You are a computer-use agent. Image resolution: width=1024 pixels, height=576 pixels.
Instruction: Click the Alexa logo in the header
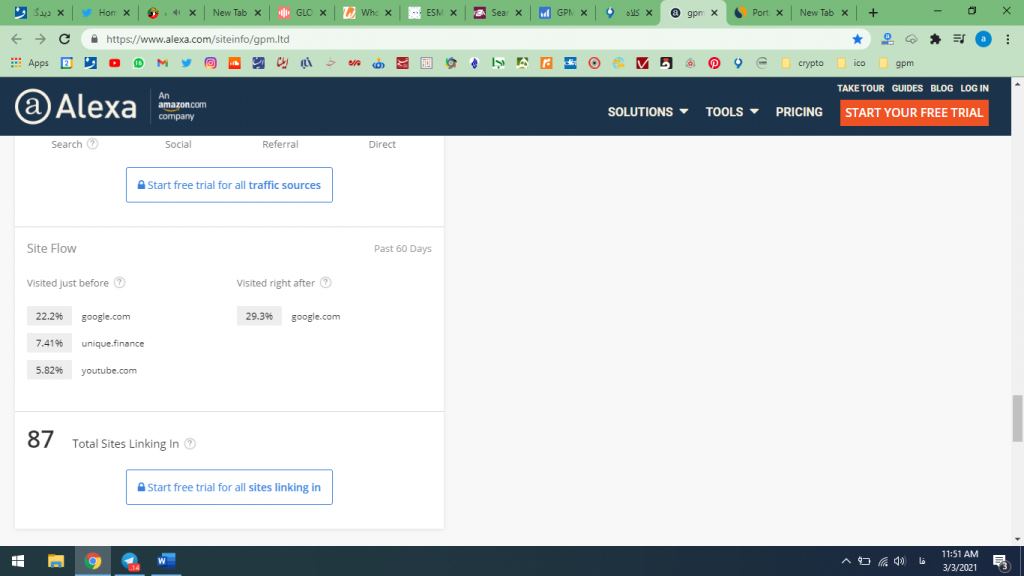pyautogui.click(x=76, y=107)
